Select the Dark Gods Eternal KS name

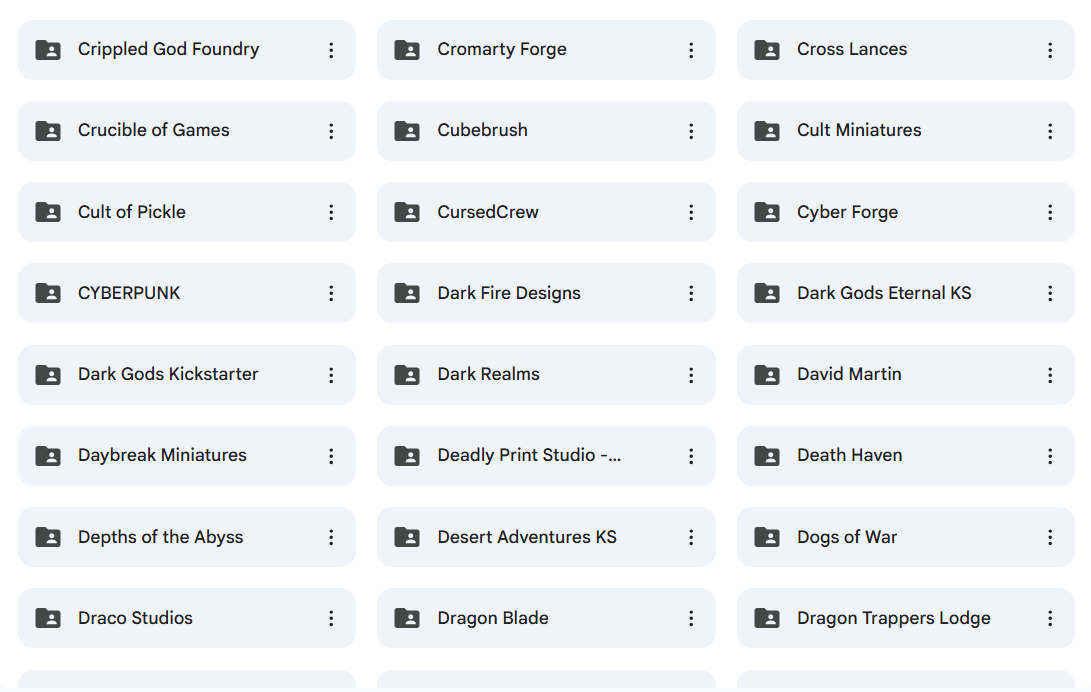[x=884, y=293]
